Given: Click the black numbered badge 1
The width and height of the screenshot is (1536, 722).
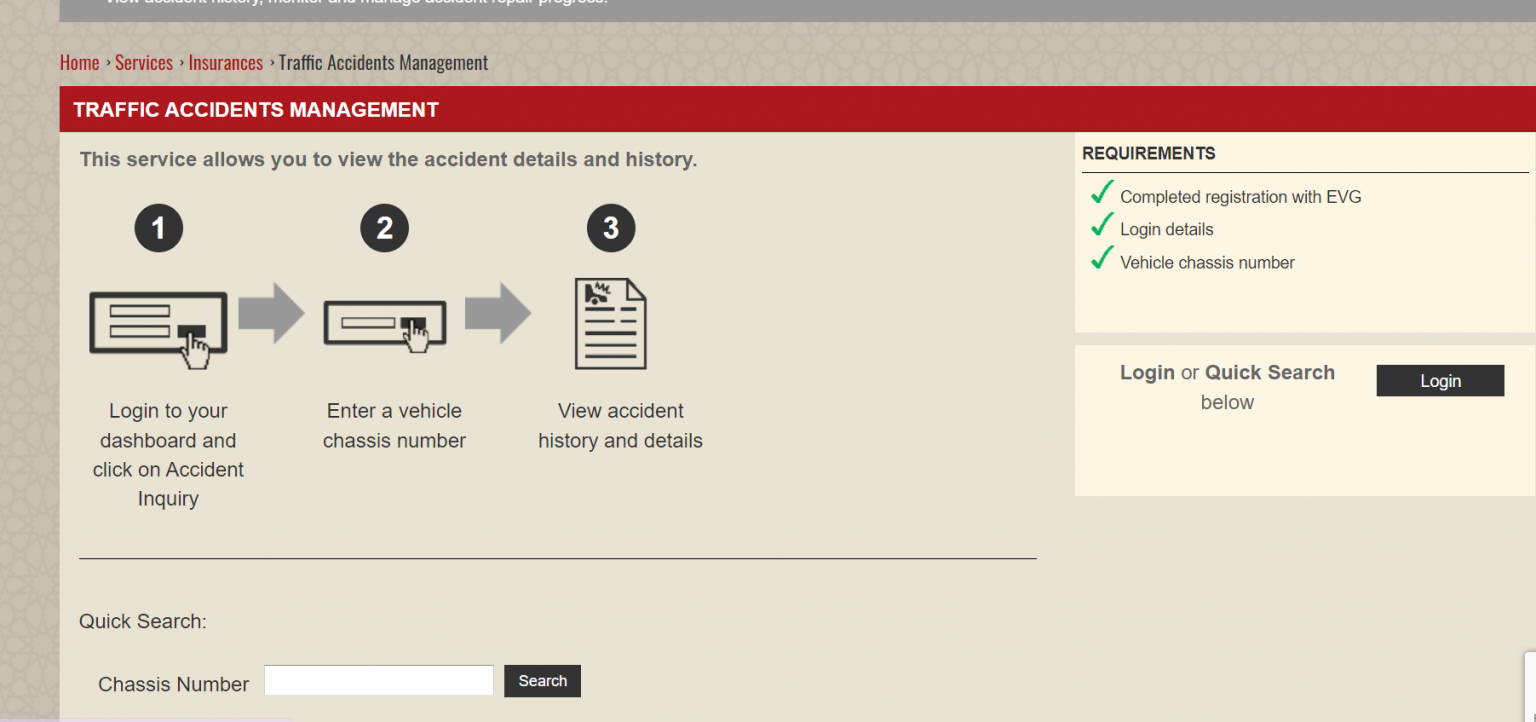Looking at the screenshot, I should [x=158, y=228].
